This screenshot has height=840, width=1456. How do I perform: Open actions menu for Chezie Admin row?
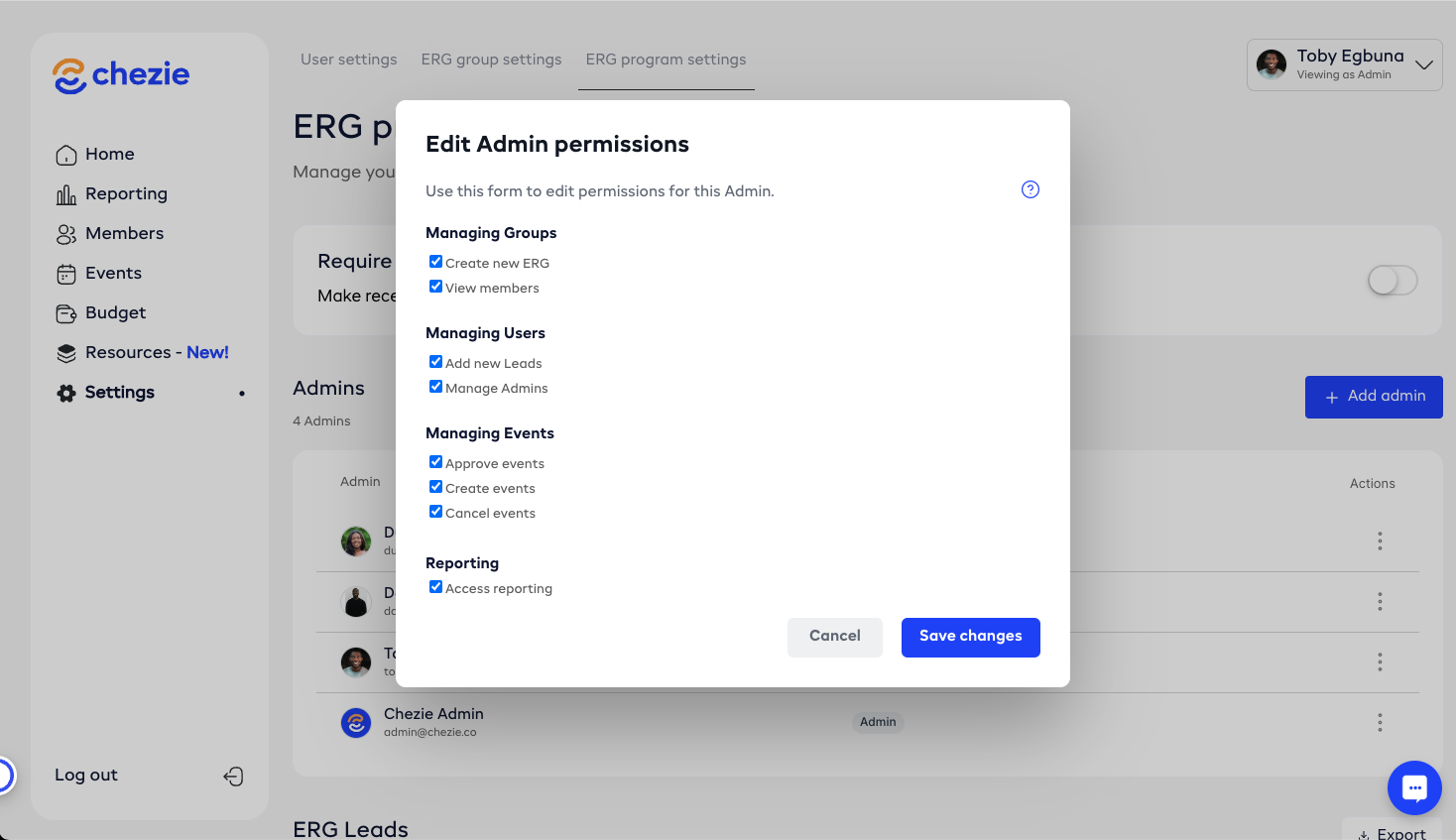point(1380,722)
